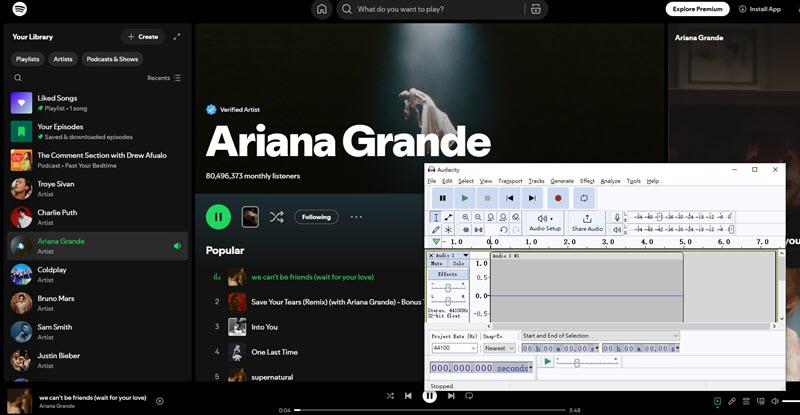This screenshot has width=800, height=415.
Task: Select the Audacity Draw (pencil) tool
Action: click(436, 230)
